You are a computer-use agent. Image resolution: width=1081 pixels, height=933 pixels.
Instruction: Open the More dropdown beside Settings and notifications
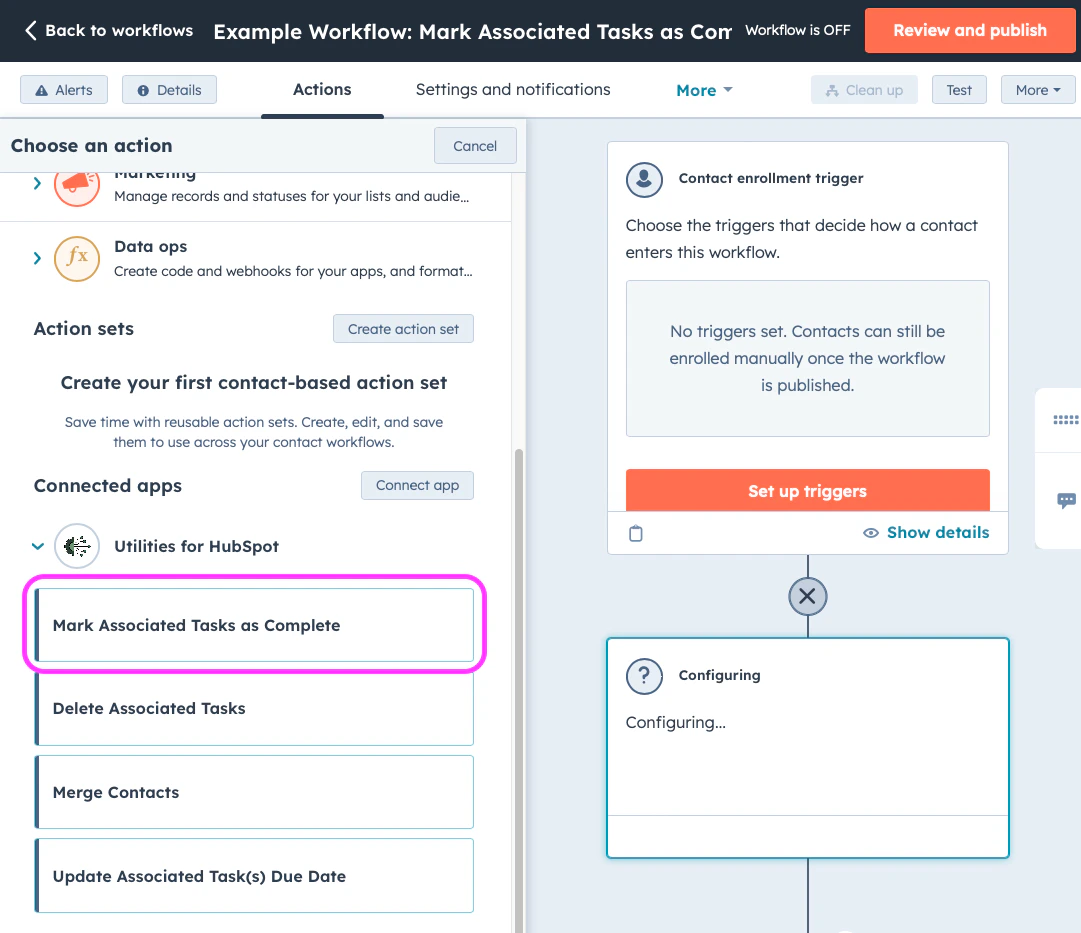click(703, 89)
